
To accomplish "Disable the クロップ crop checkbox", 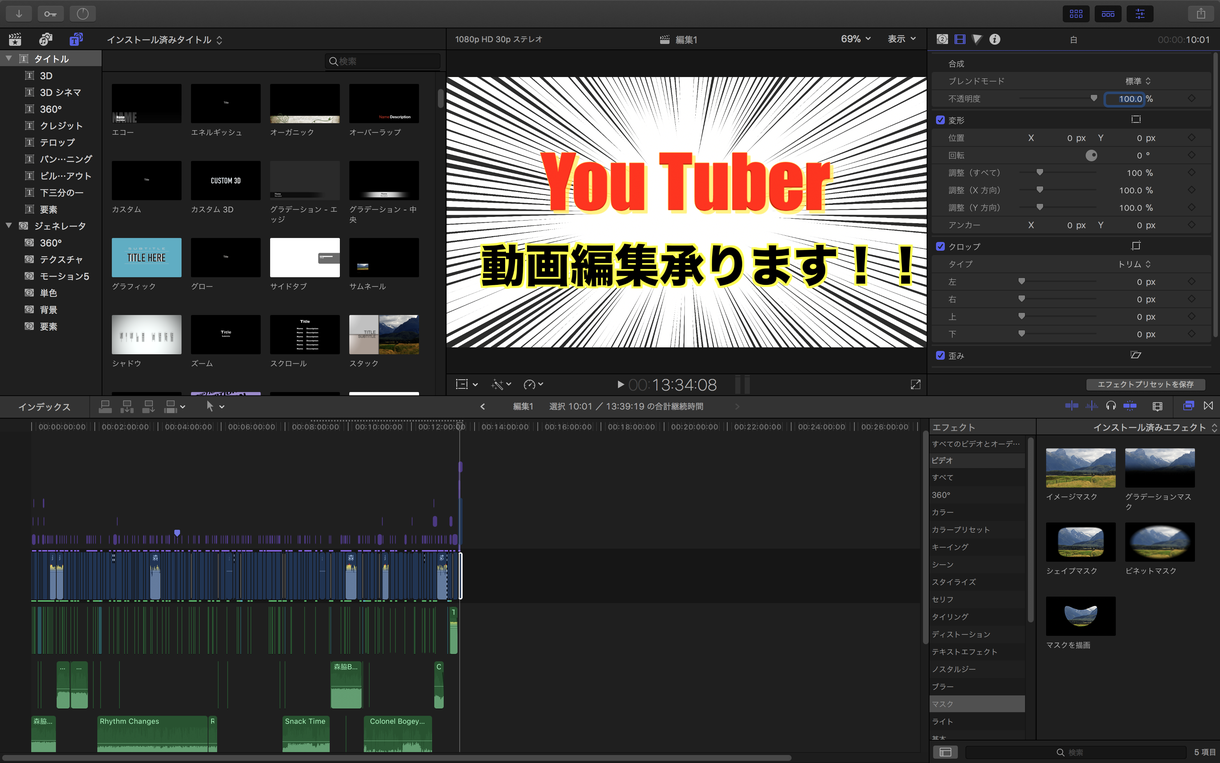I will point(940,246).
